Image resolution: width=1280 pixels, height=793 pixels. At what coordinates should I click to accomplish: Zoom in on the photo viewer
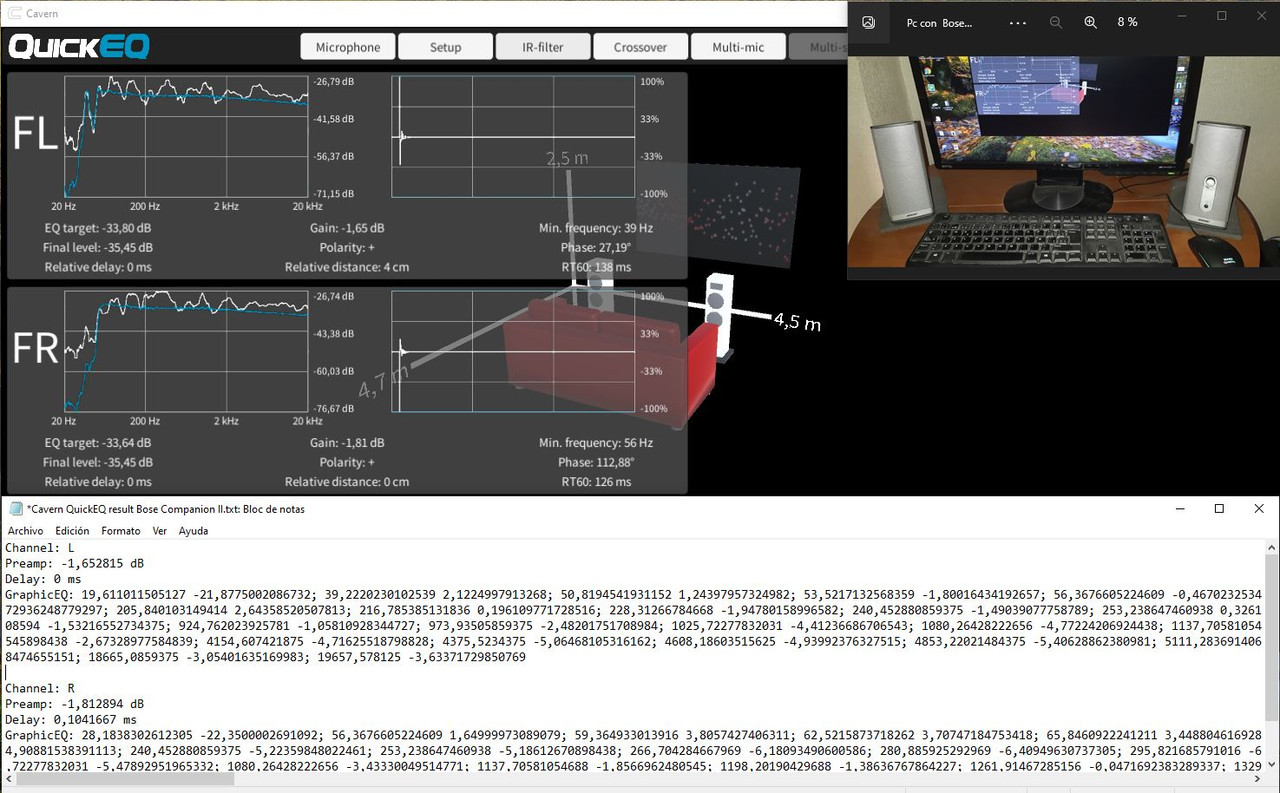coord(1090,22)
